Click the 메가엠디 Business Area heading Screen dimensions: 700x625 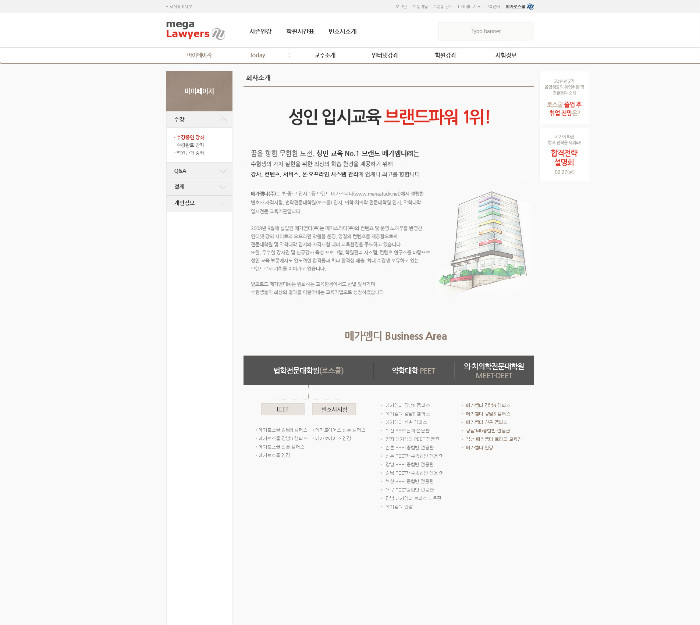396,336
